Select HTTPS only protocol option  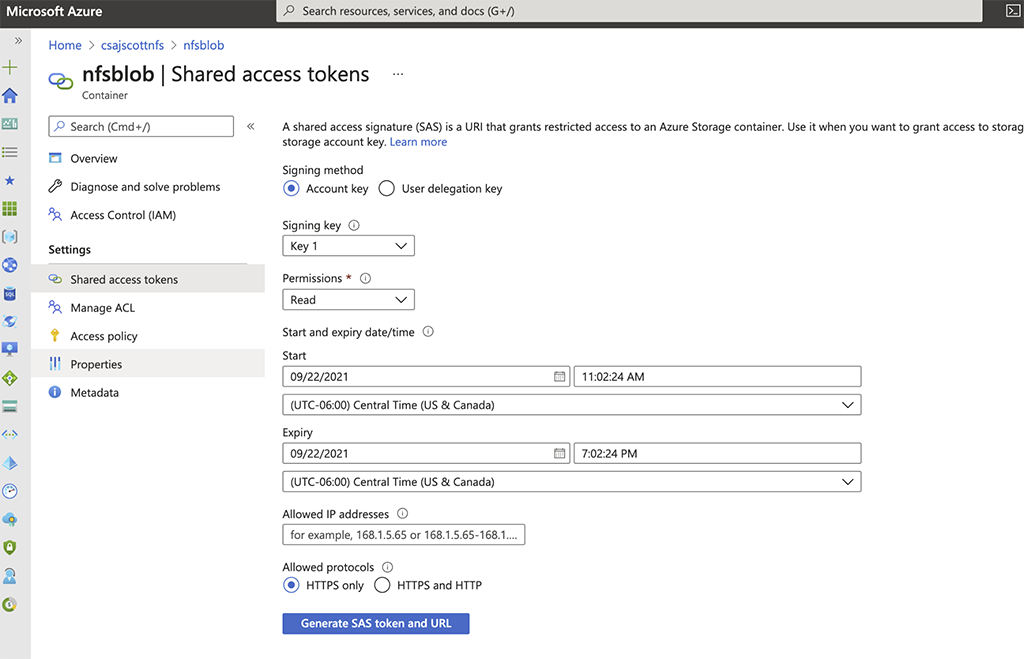coord(291,585)
